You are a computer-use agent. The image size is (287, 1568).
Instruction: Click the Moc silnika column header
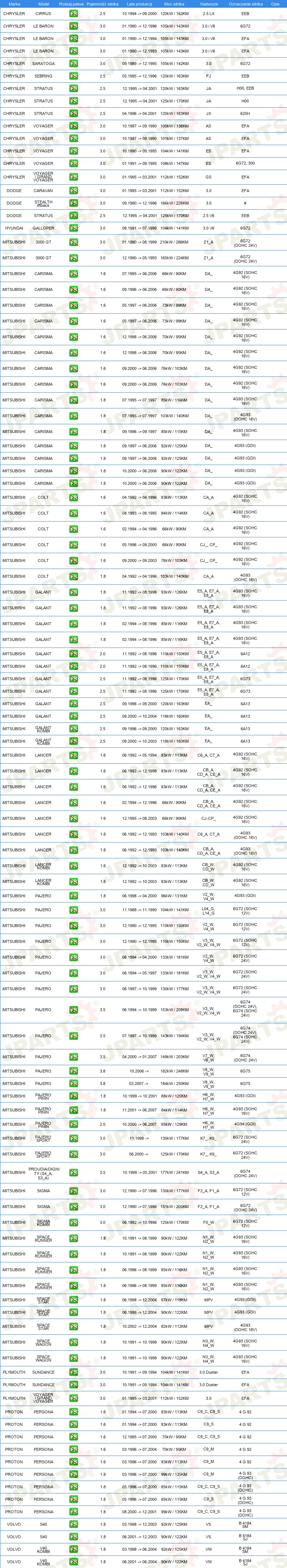coord(174,4)
